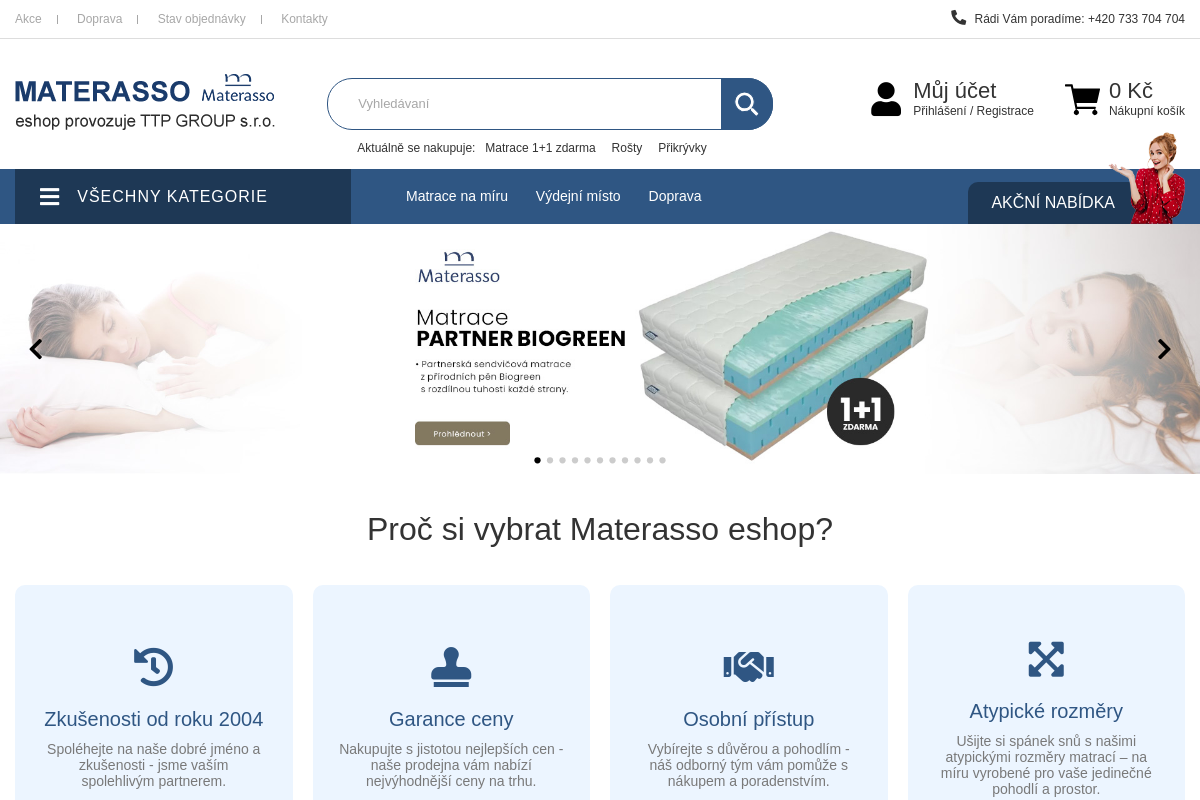
Task: Click the Zkušenosti od roku 2004 heading
Action: tap(154, 719)
